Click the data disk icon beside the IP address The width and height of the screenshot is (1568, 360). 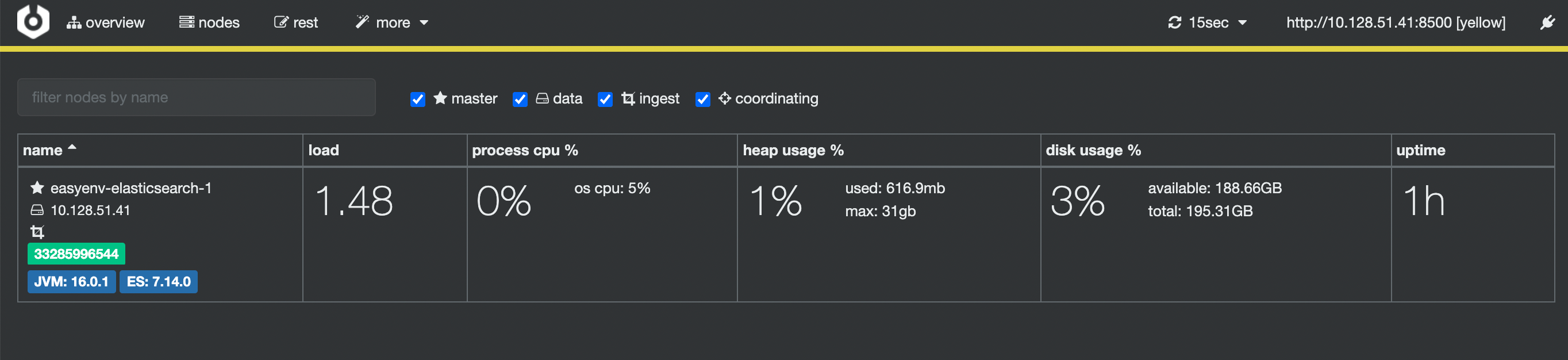tap(37, 210)
